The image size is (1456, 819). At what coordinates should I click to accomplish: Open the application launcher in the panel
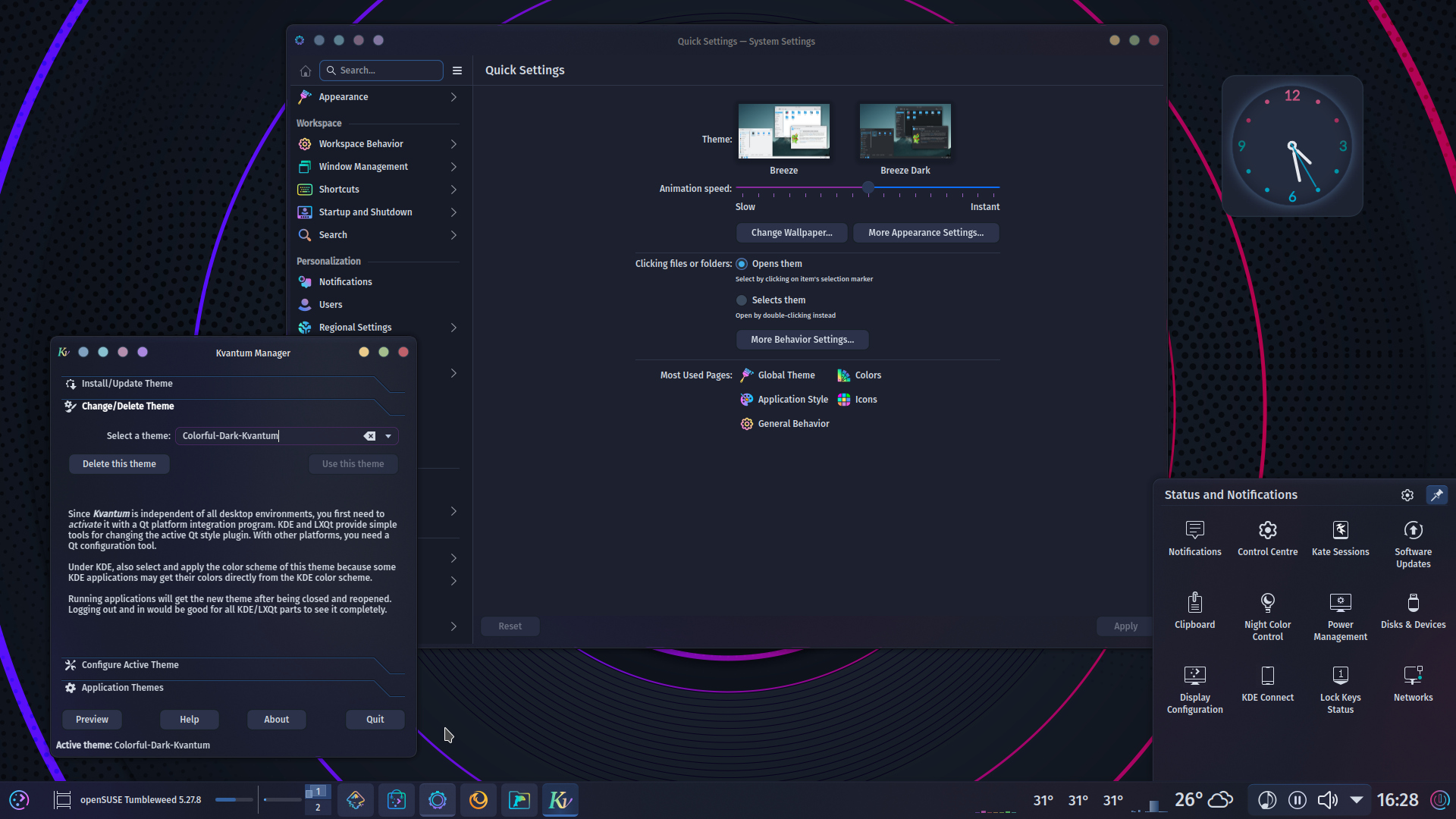coord(19,800)
